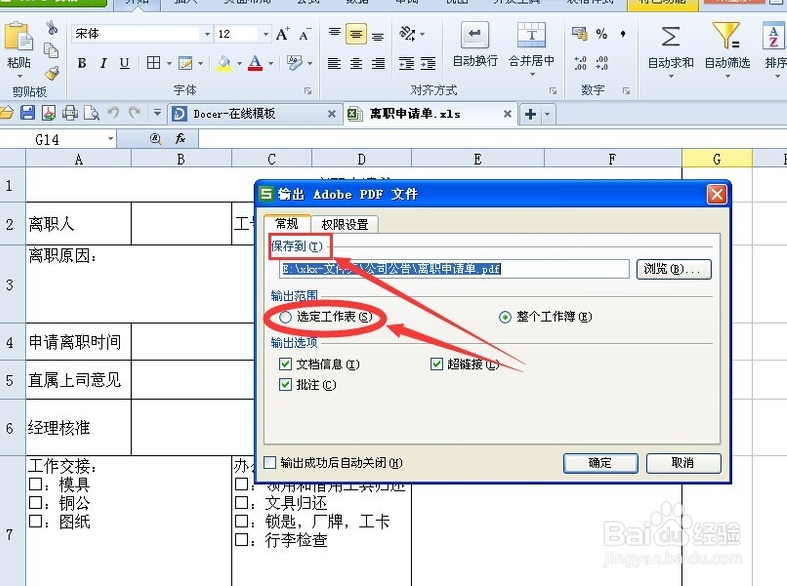Click cell containing 申请离职时间

click(x=78, y=342)
